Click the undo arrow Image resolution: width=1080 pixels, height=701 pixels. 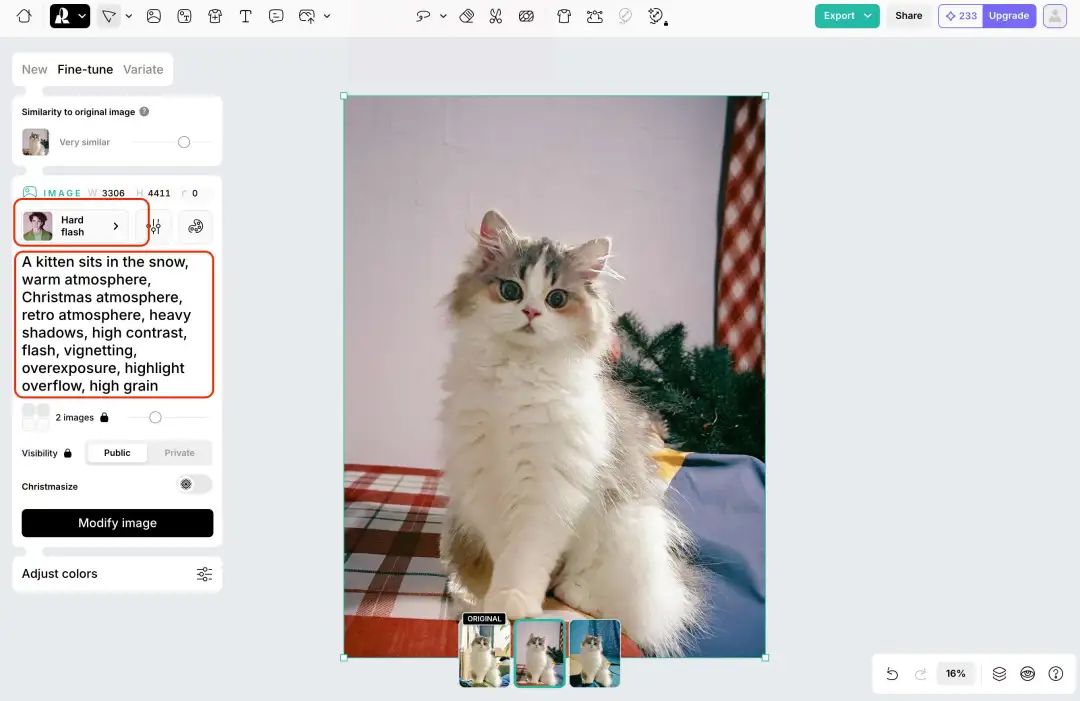[892, 673]
